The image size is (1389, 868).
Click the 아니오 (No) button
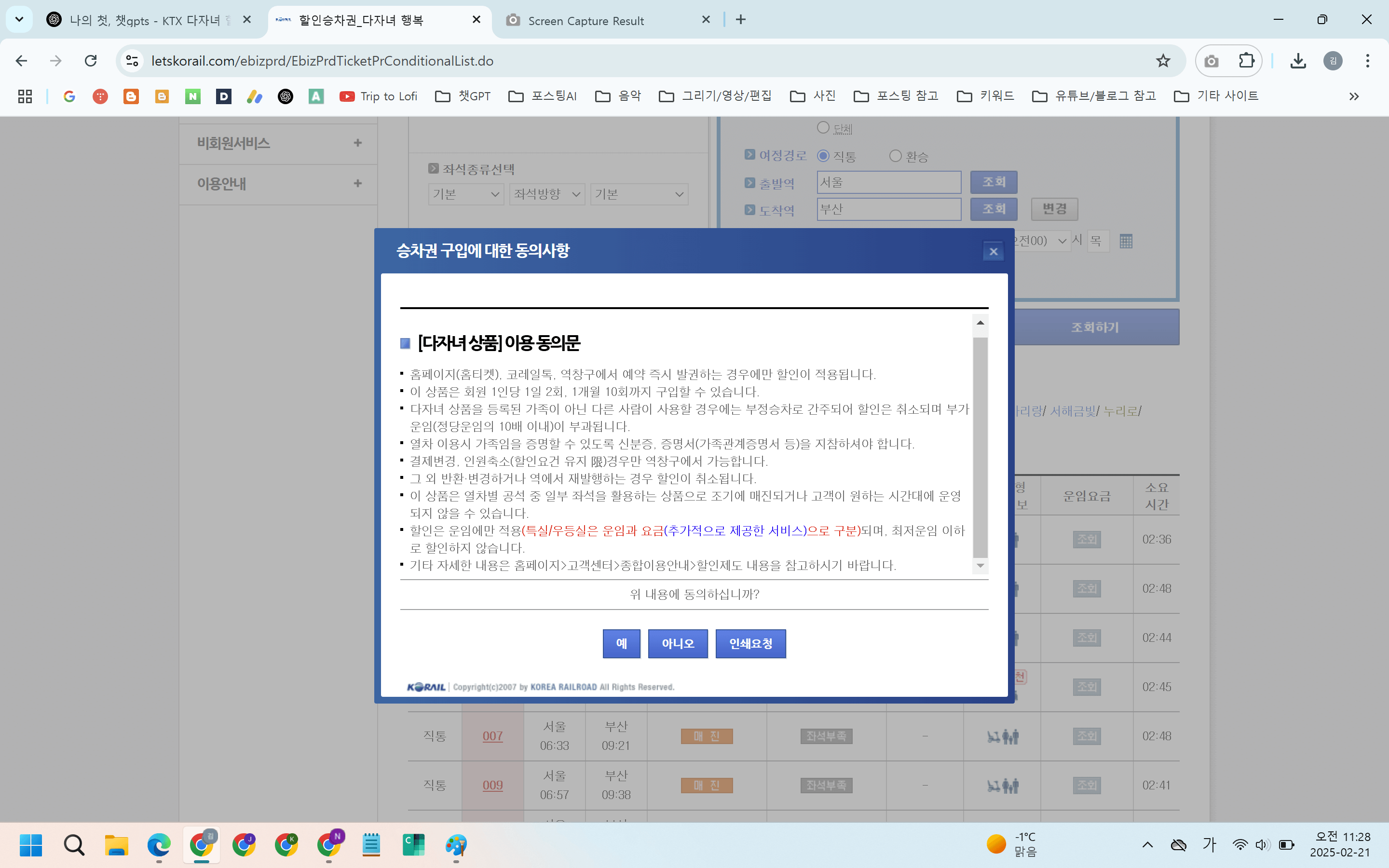(x=677, y=644)
